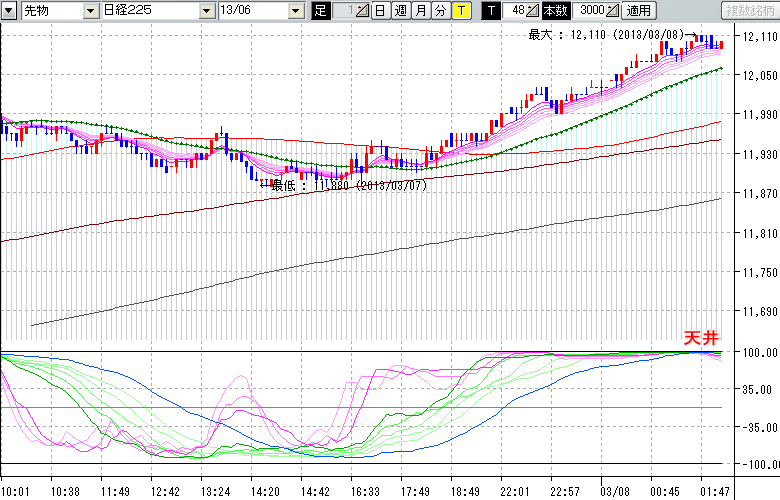Viewport: 780px width, 500px height.
Task: Click the yellow T tick button
Action: pyautogui.click(x=460, y=11)
